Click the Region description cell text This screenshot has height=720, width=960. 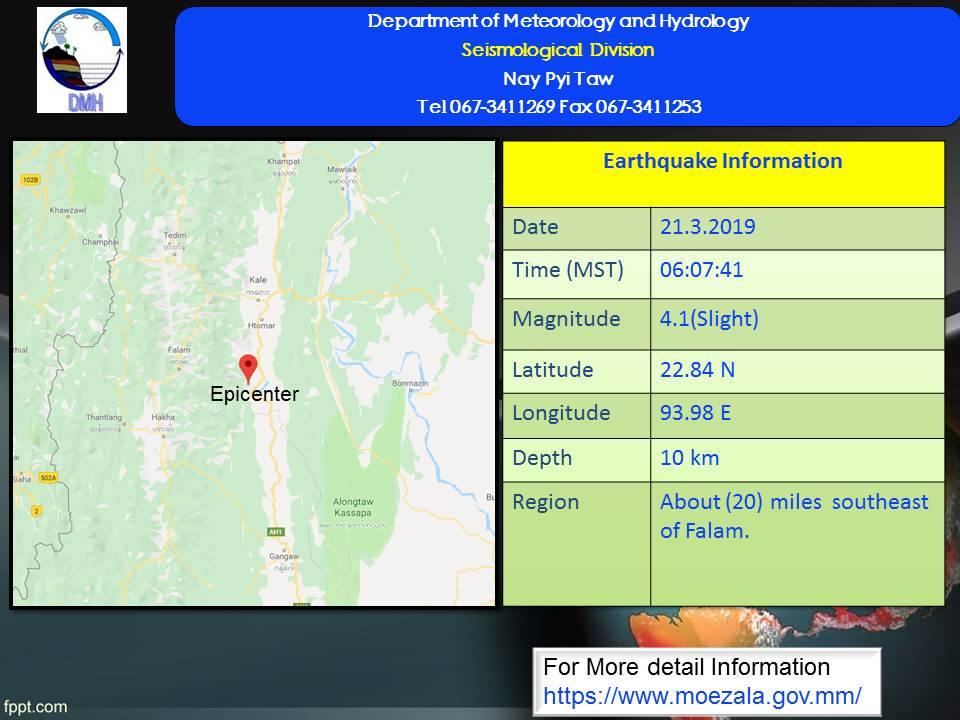click(x=793, y=516)
